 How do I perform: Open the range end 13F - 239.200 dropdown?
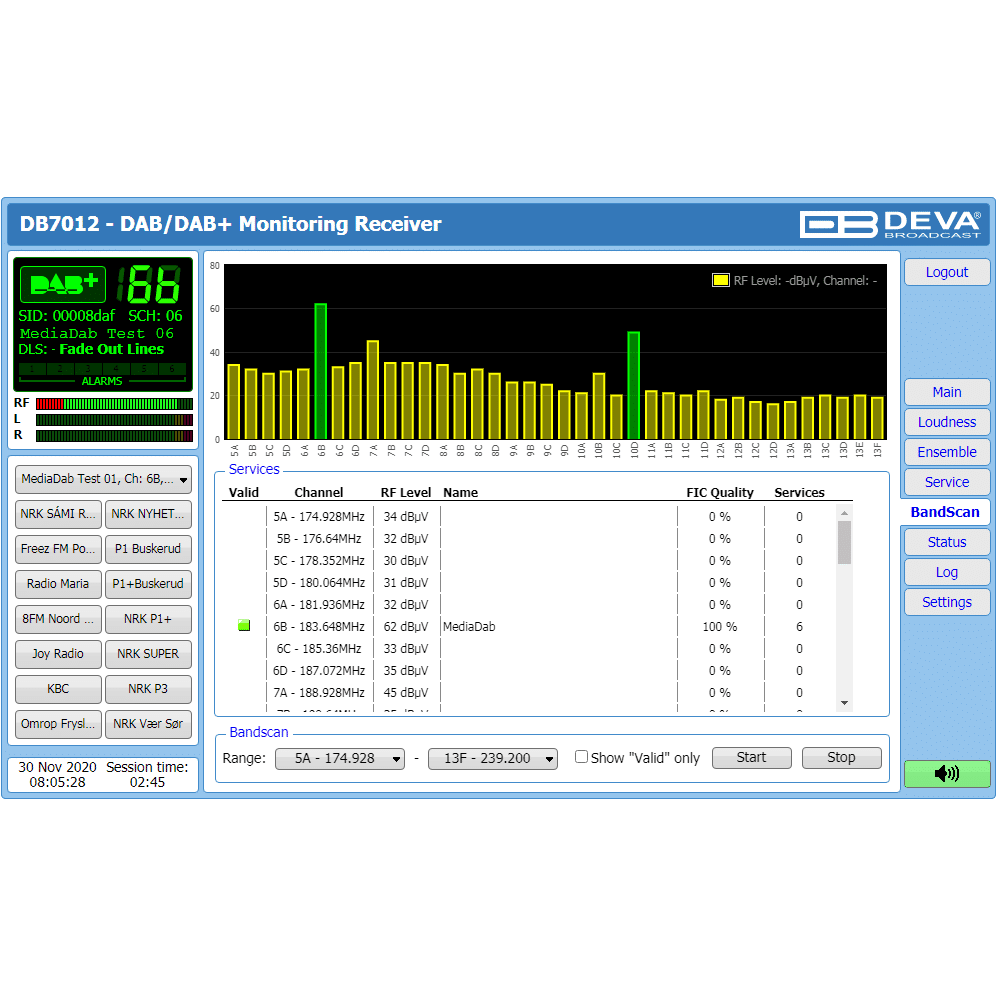tap(492, 758)
